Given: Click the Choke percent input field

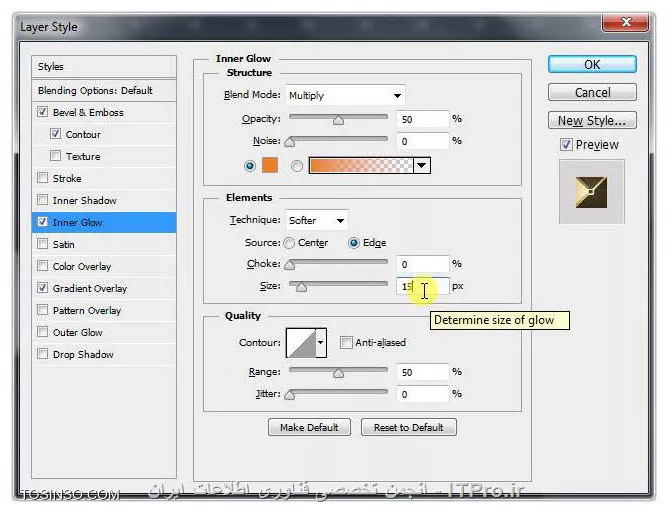Looking at the screenshot, I should pyautogui.click(x=423, y=264).
